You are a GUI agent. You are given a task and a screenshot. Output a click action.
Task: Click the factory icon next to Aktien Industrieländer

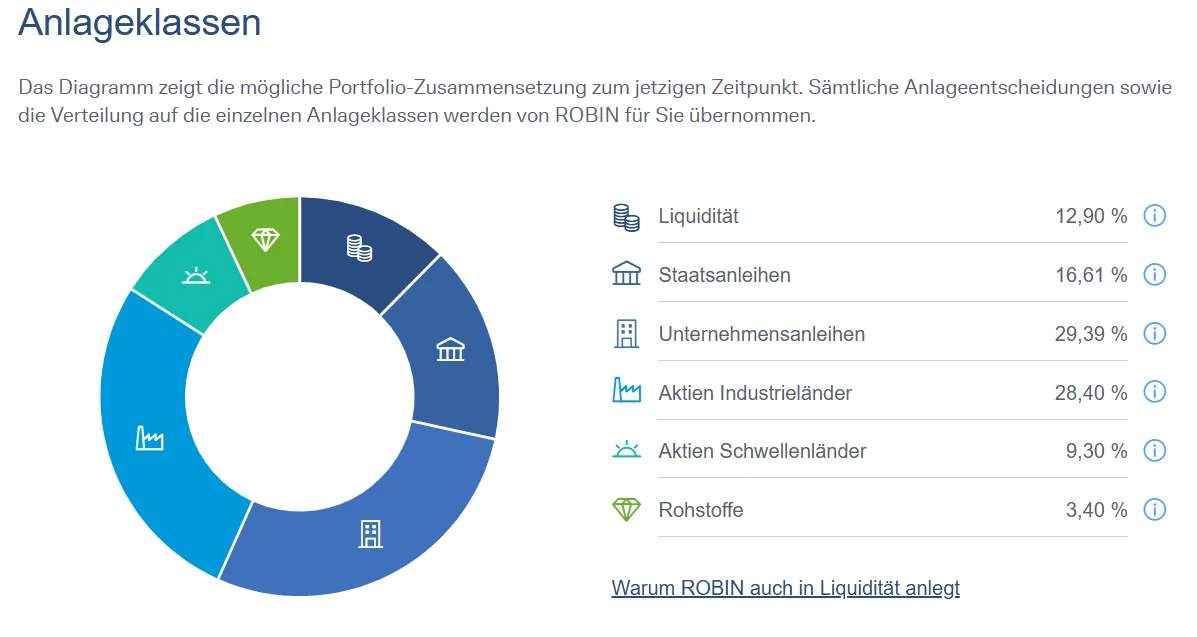[626, 390]
